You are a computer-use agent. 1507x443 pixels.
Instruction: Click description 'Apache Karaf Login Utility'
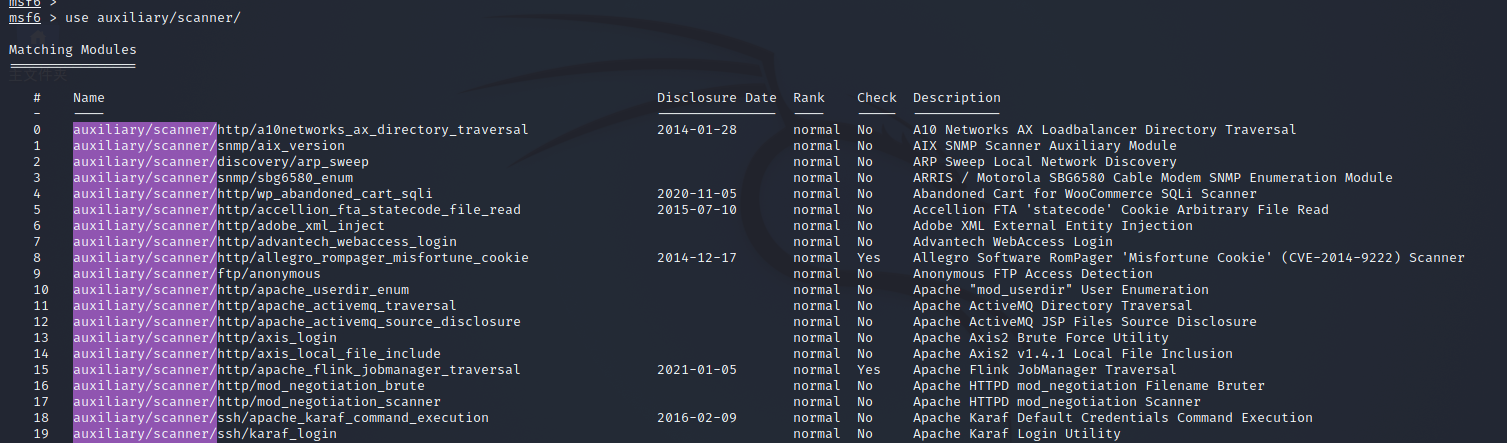coord(1017,434)
